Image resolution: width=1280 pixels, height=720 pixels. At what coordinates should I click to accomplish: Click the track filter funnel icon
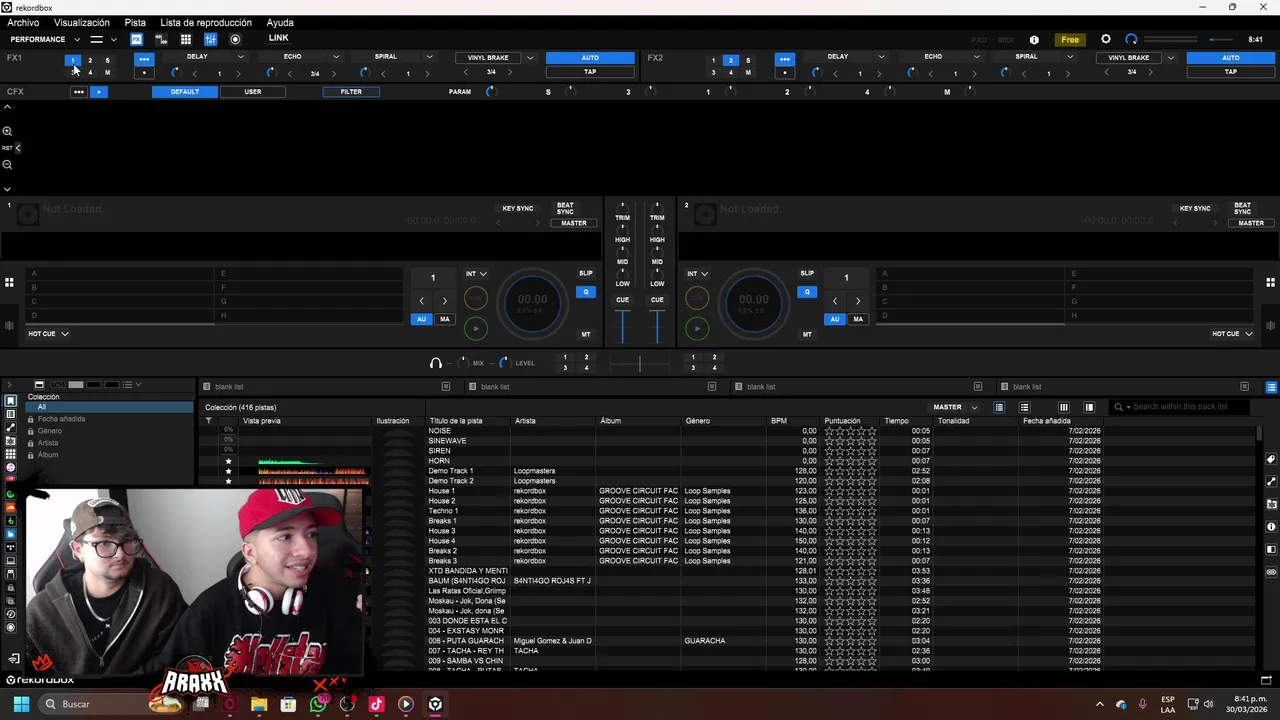pos(209,421)
